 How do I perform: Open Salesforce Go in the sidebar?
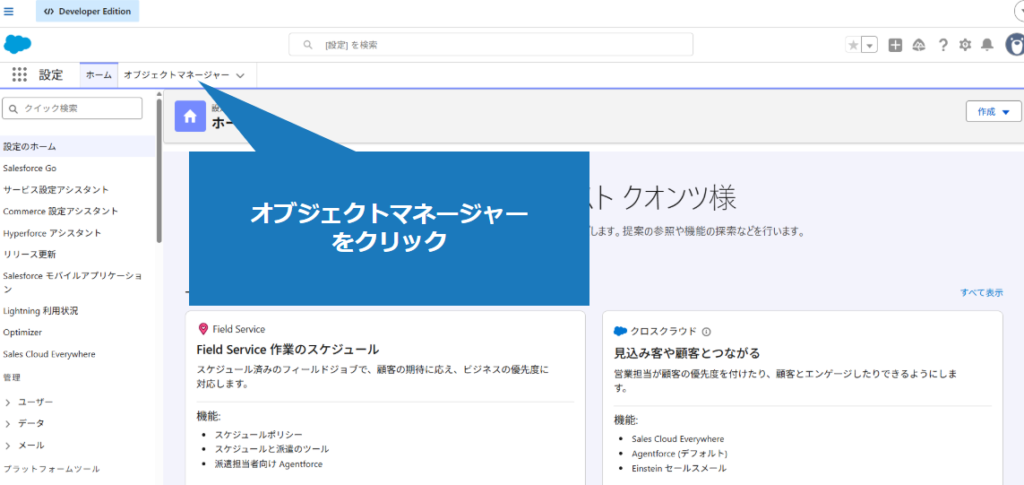coord(29,168)
